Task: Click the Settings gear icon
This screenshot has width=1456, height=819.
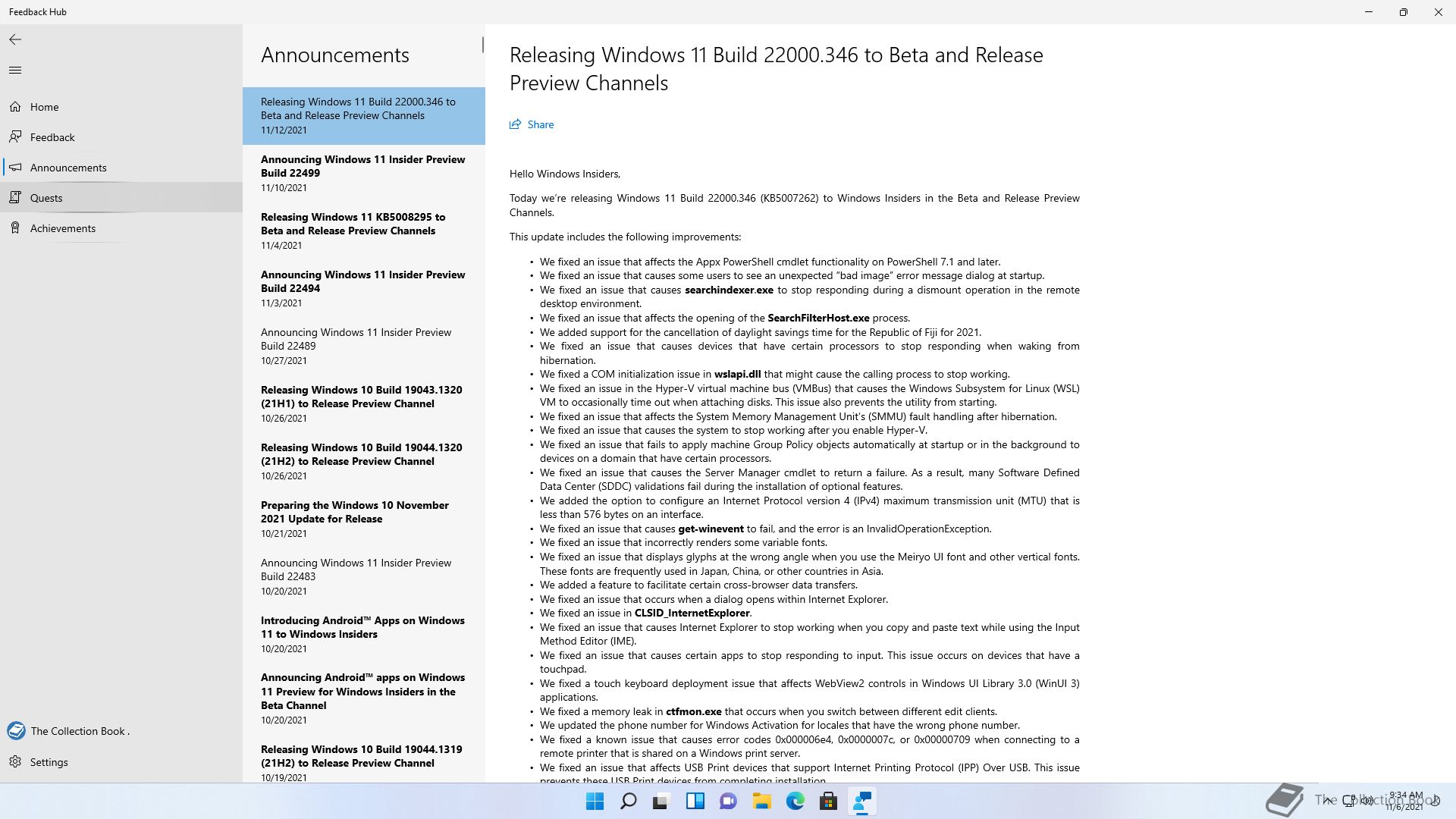Action: 15,762
